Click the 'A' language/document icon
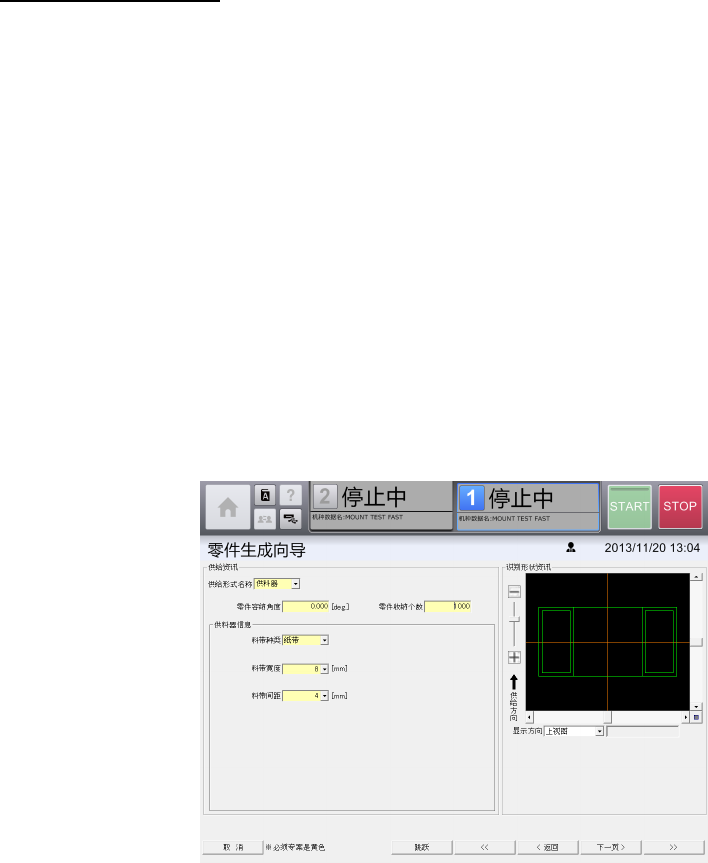708x863 pixels. point(265,495)
